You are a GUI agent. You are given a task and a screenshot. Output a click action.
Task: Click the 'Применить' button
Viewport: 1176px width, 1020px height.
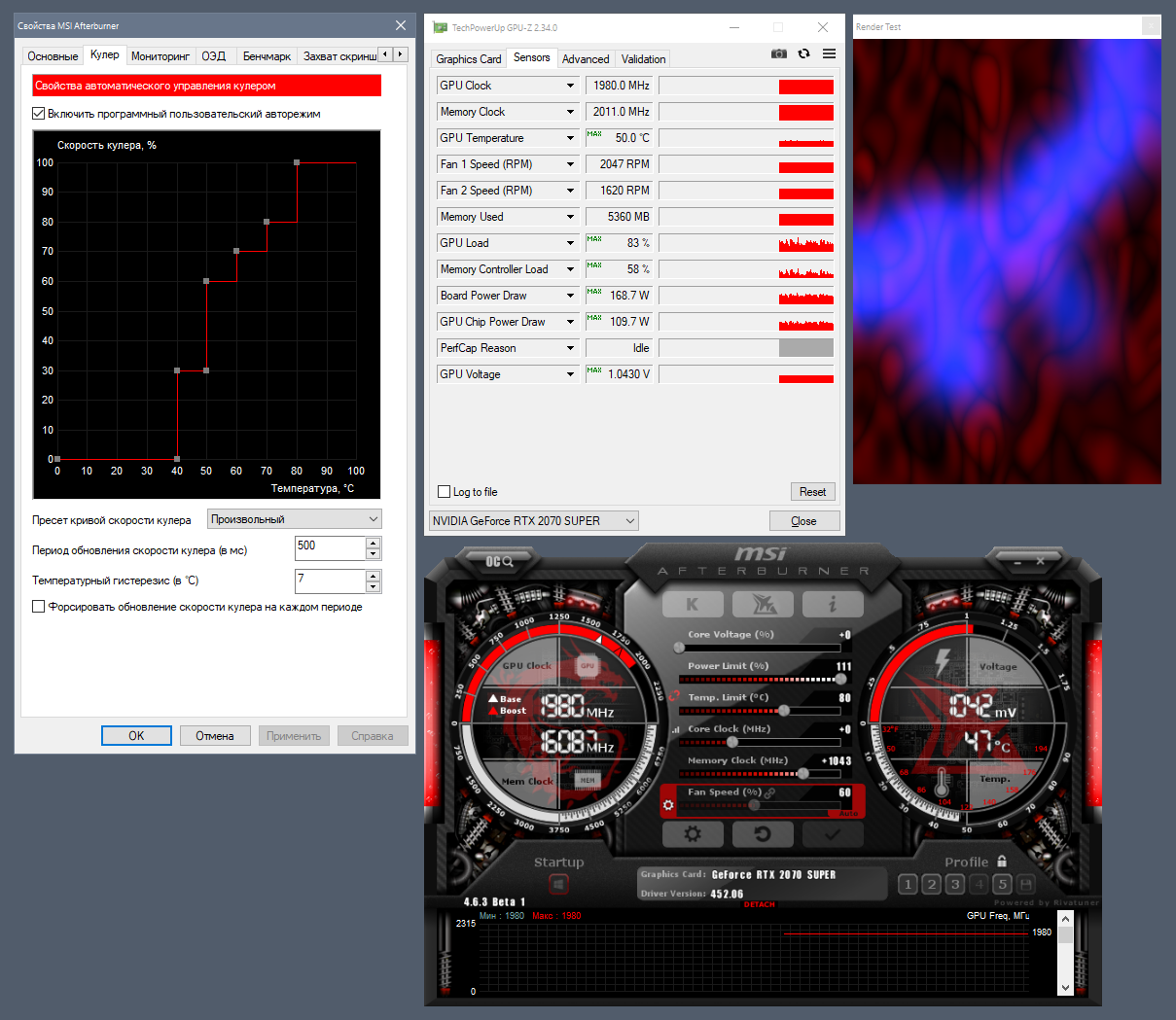click(x=294, y=736)
